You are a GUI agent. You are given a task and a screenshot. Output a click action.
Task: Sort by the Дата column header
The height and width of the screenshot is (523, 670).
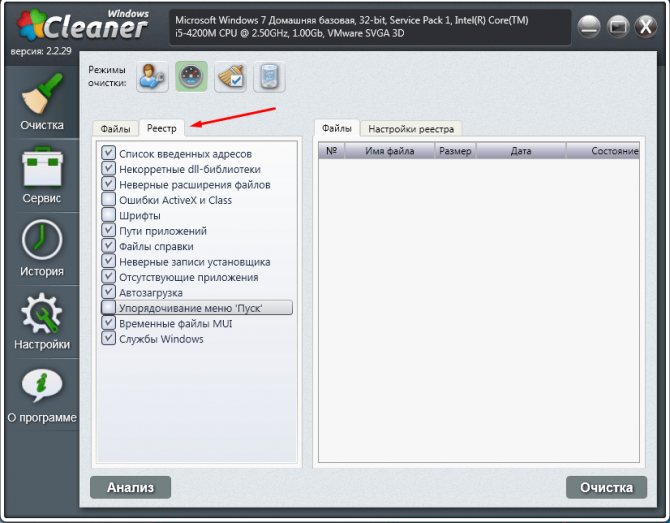point(521,151)
